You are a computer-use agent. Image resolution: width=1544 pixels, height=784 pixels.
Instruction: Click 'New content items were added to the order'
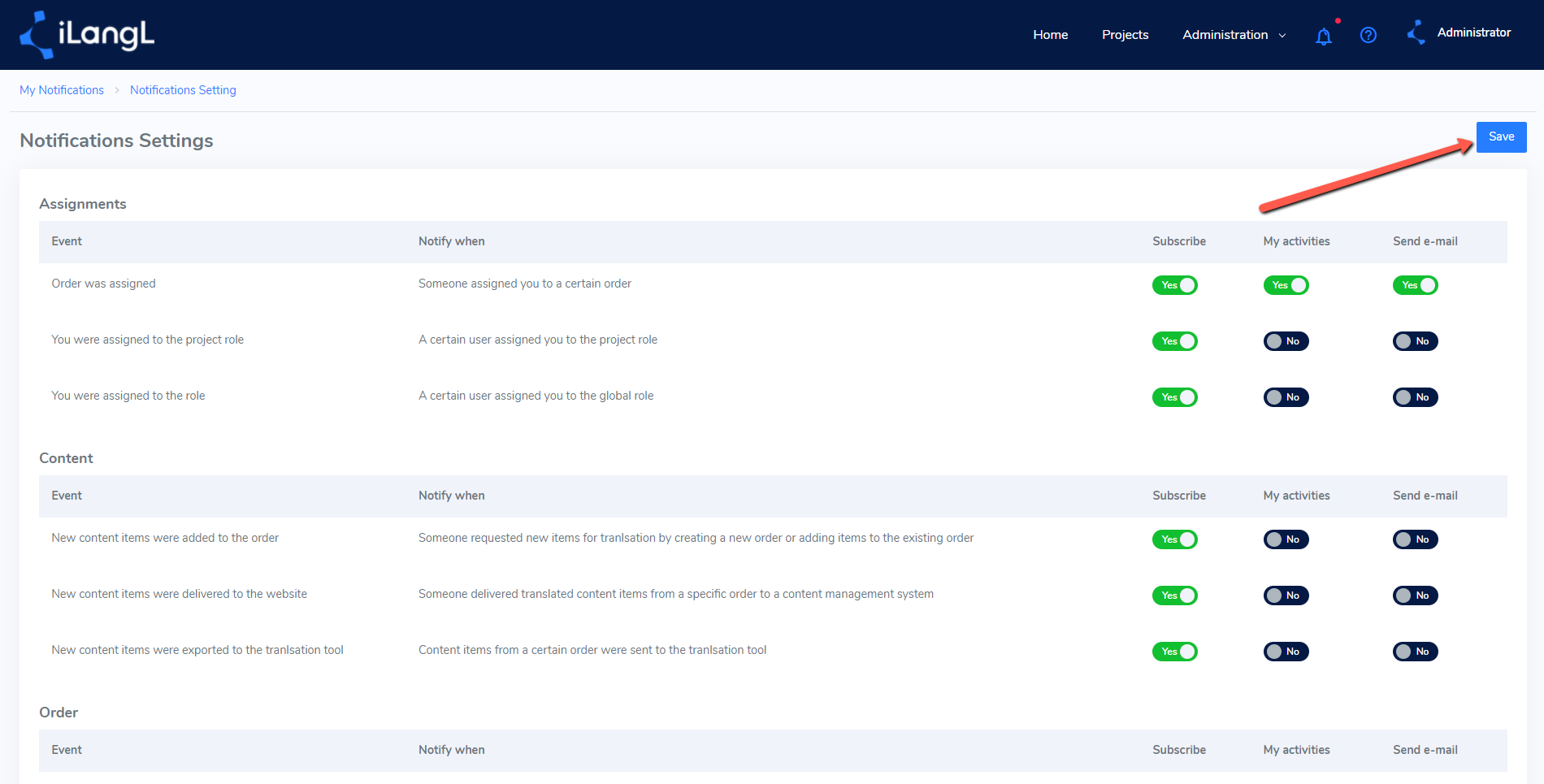pos(165,538)
